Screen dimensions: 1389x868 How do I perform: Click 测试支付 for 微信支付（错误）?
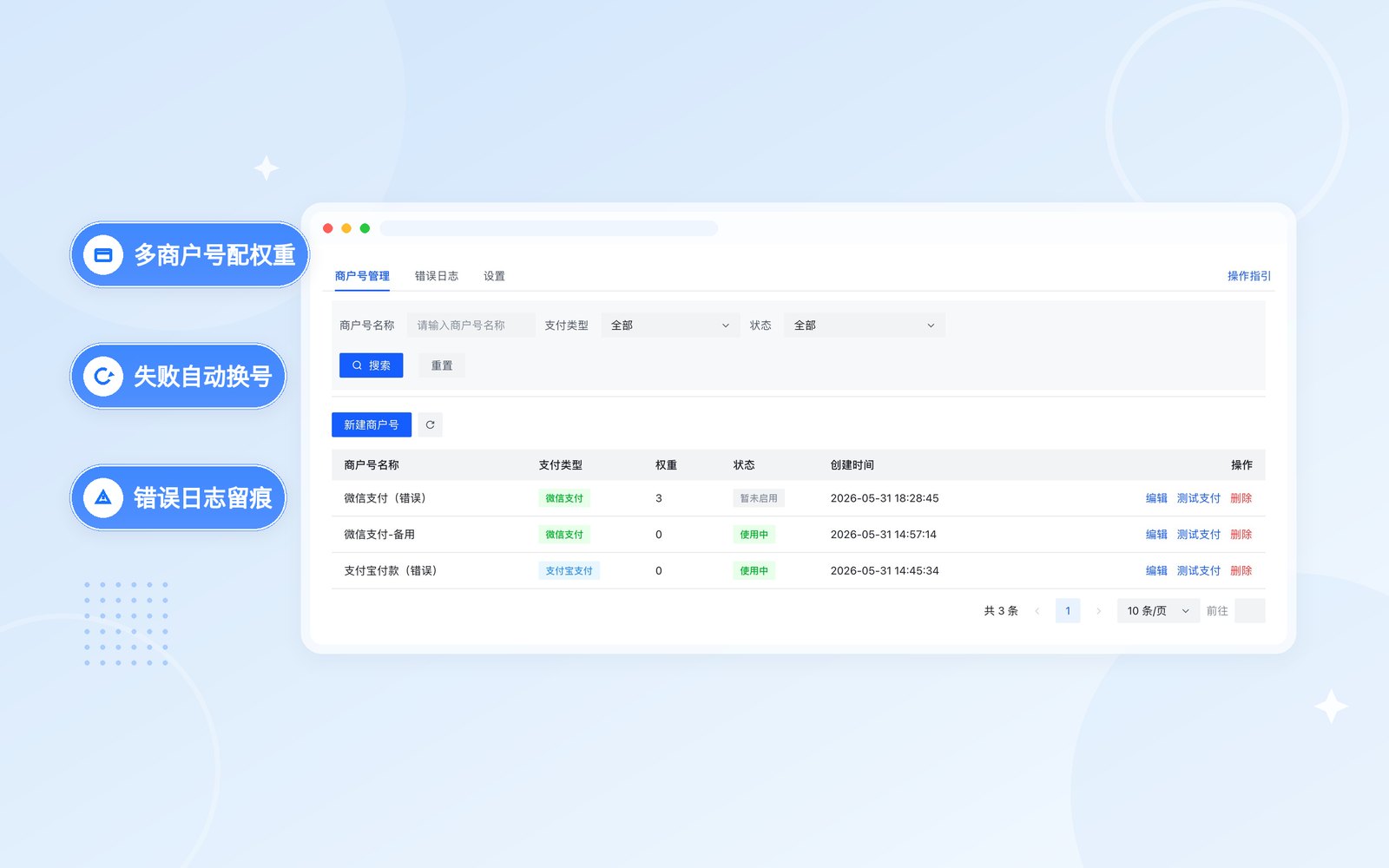(x=1199, y=498)
